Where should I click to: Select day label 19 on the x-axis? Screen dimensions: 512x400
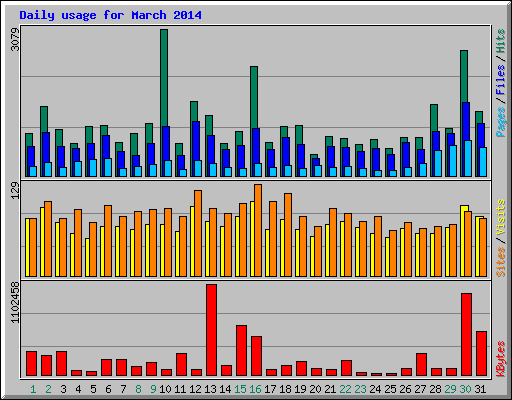click(x=300, y=389)
